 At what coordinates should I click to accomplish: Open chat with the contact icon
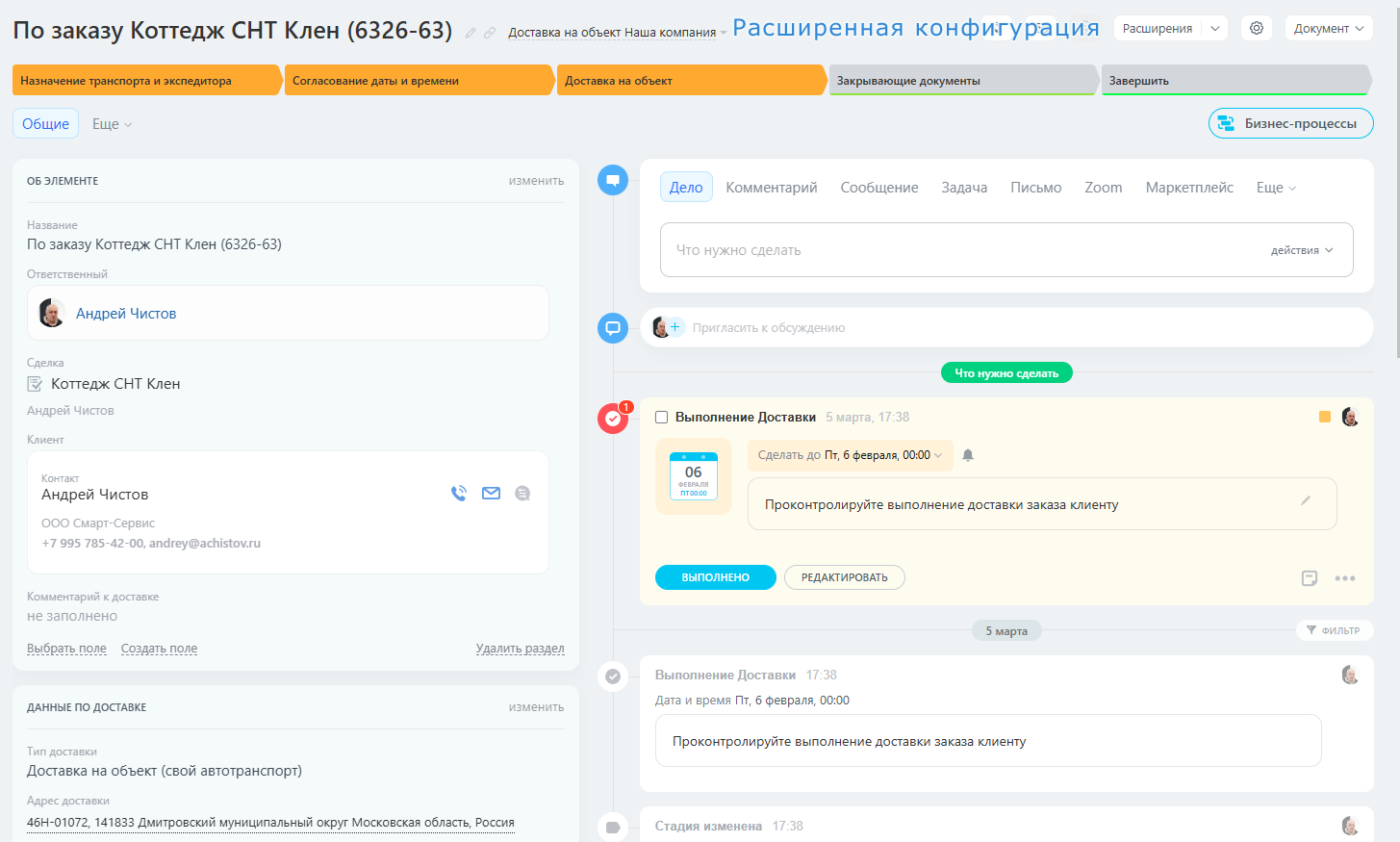(x=522, y=494)
